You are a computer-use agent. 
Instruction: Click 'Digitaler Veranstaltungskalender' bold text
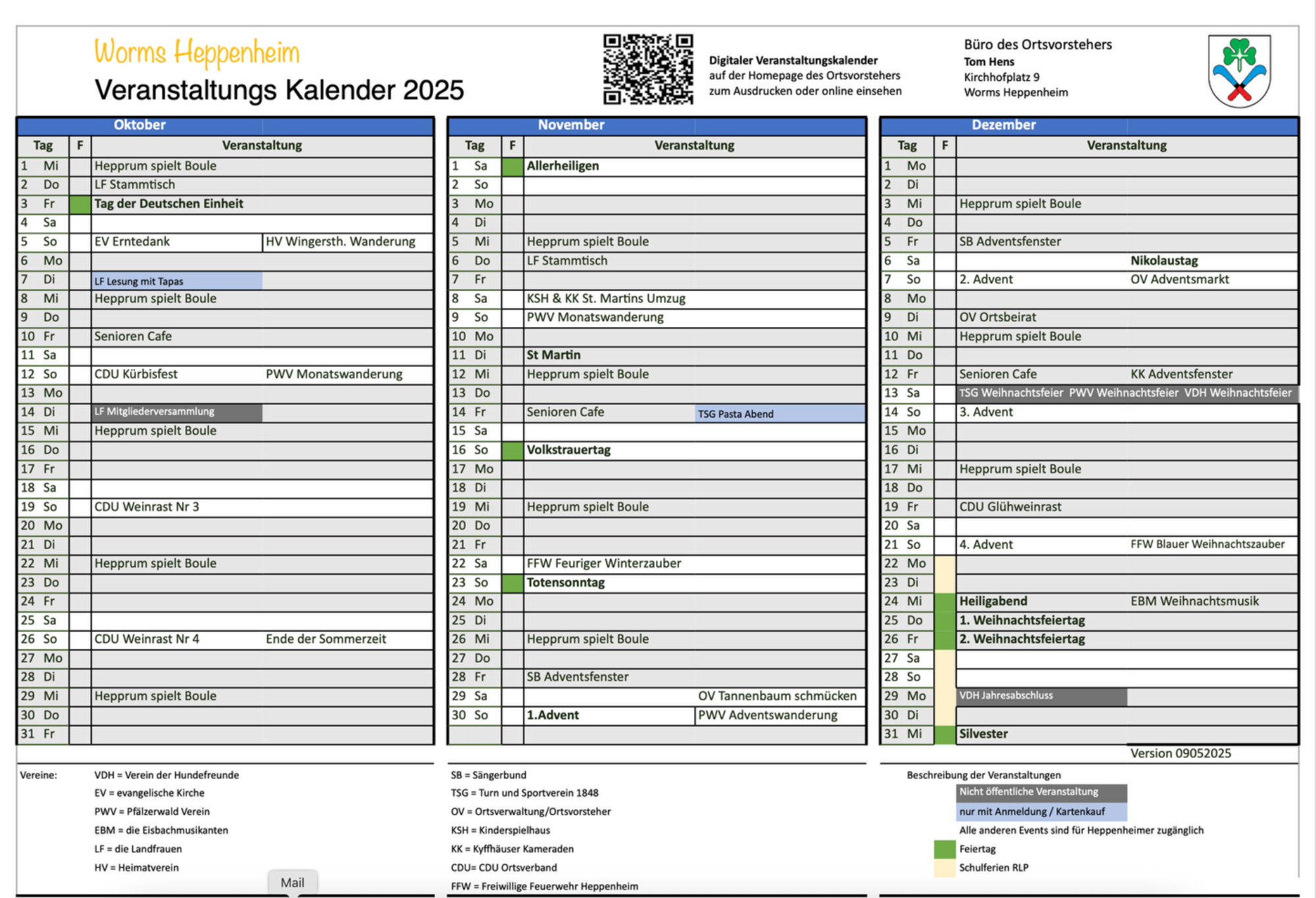(793, 61)
